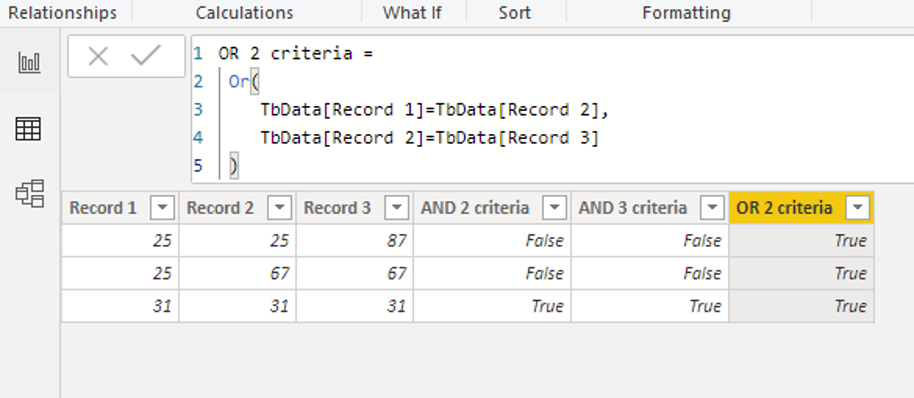Select the Formatting ribbon group label
The width and height of the screenshot is (914, 398).
686,13
